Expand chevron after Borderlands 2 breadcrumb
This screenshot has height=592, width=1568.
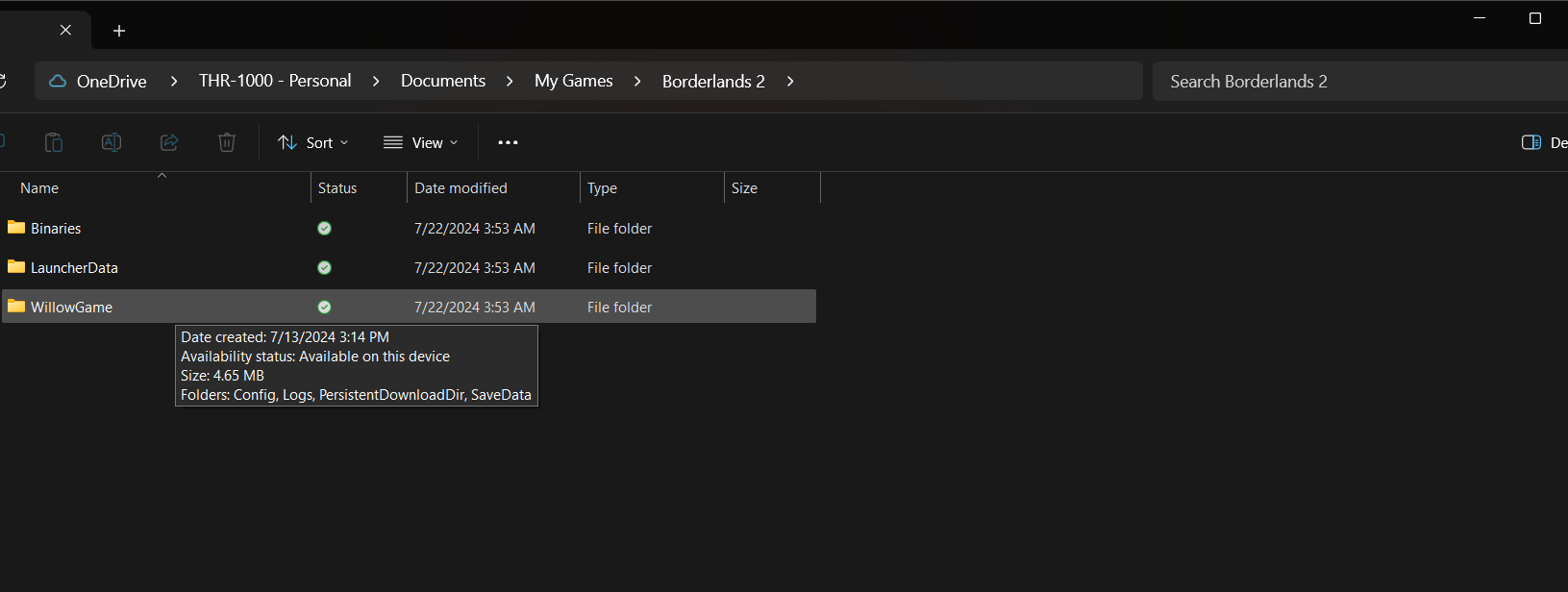click(790, 82)
